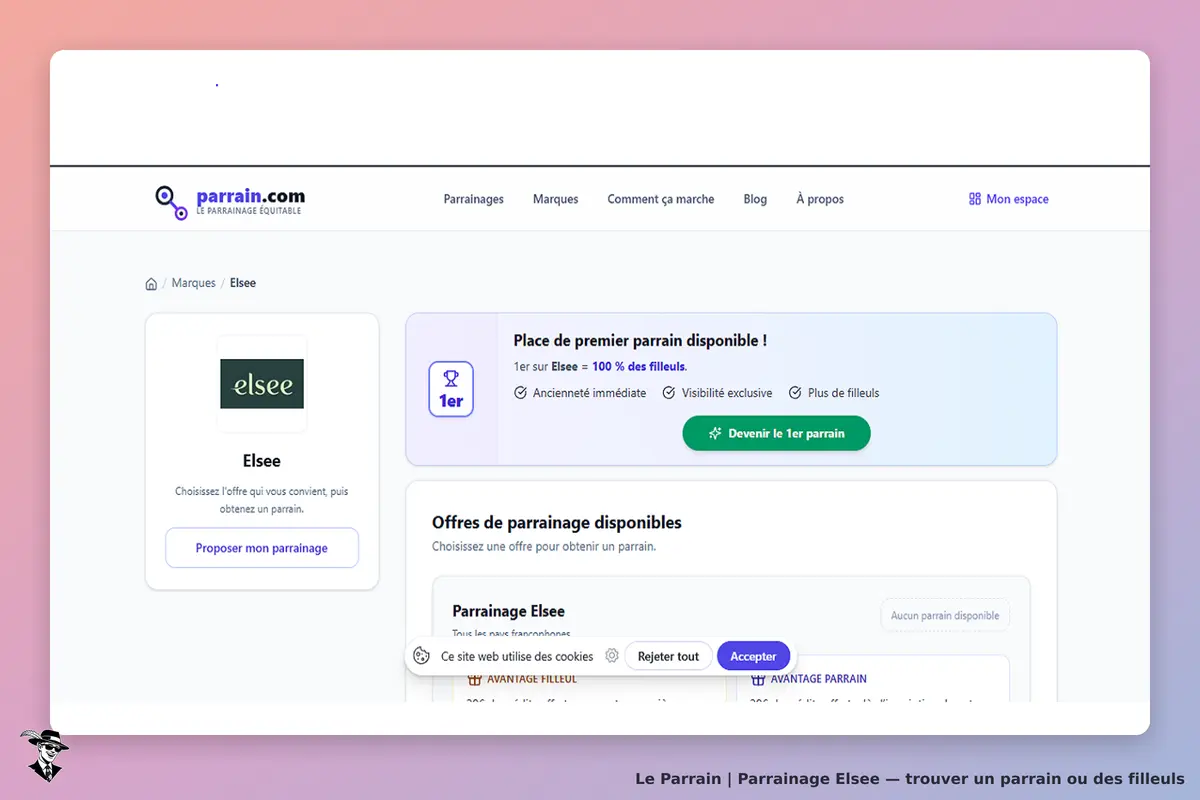1200x800 pixels.
Task: Click the '100 % des filleuls' text
Action: [x=638, y=367]
